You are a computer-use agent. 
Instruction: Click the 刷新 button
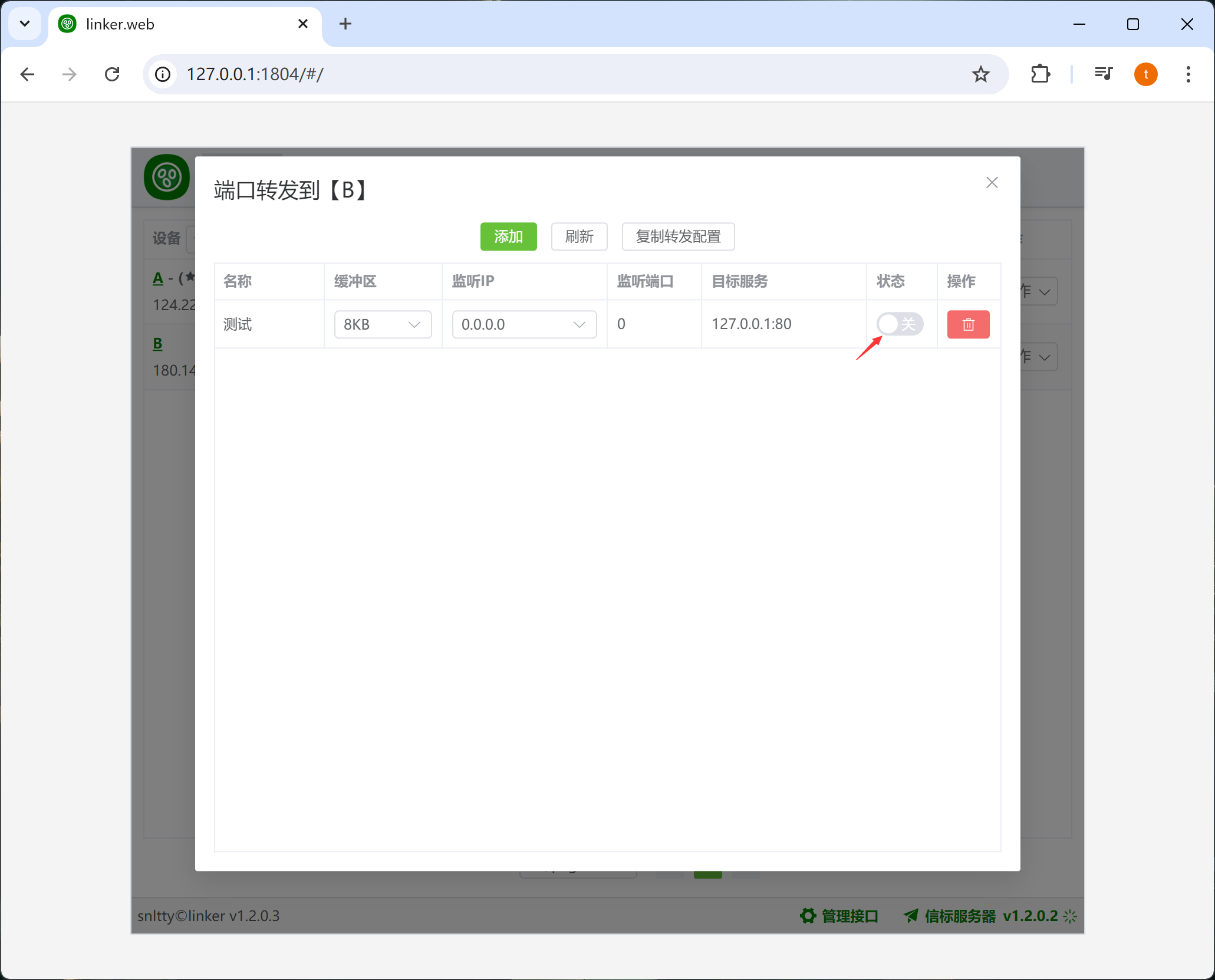(x=579, y=236)
